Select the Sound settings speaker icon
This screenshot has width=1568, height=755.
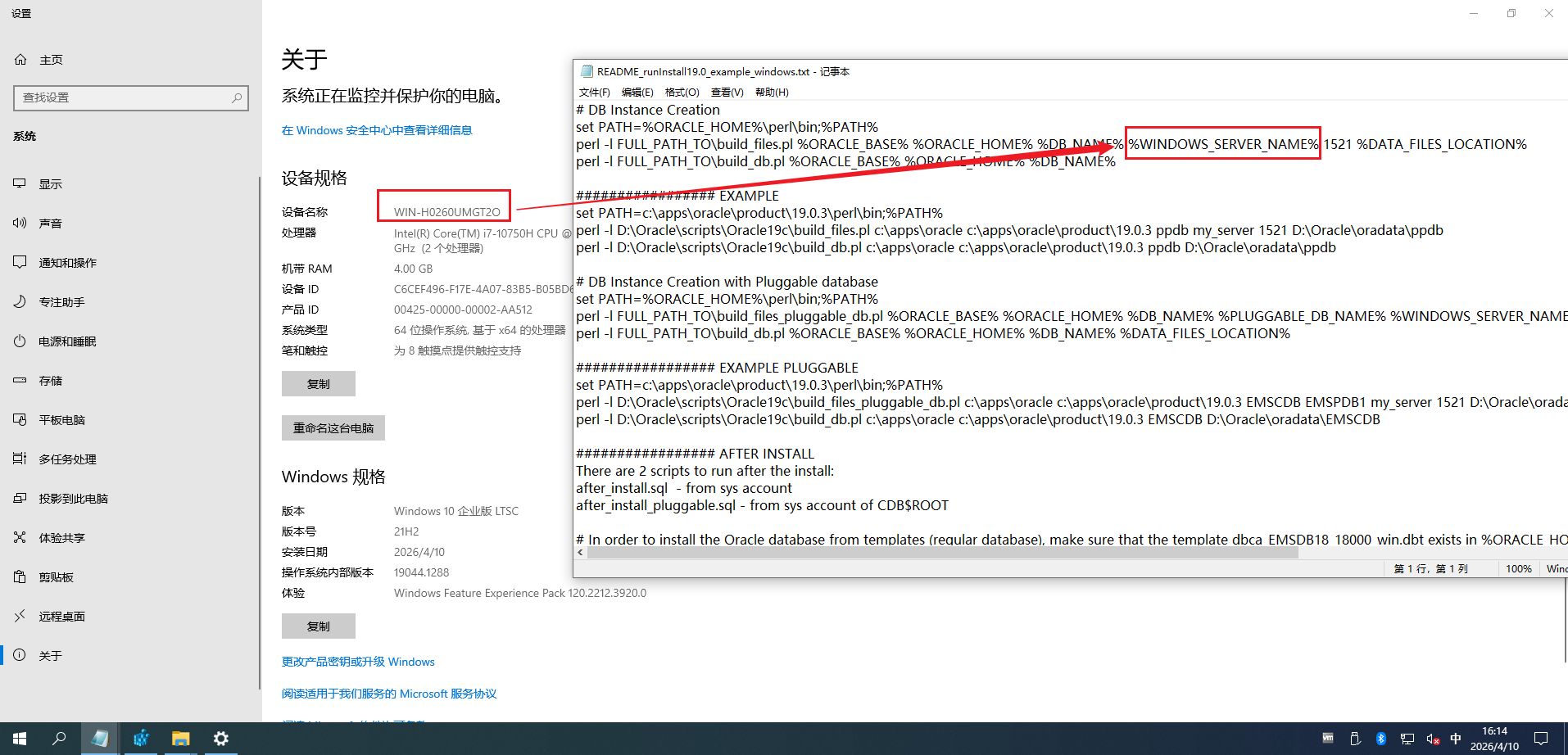(20, 224)
